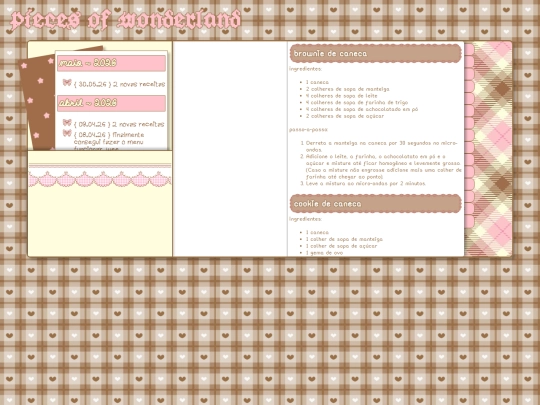
Task: Click step 2 'Adicione o leite, a farinha'
Action: [x=384, y=167]
